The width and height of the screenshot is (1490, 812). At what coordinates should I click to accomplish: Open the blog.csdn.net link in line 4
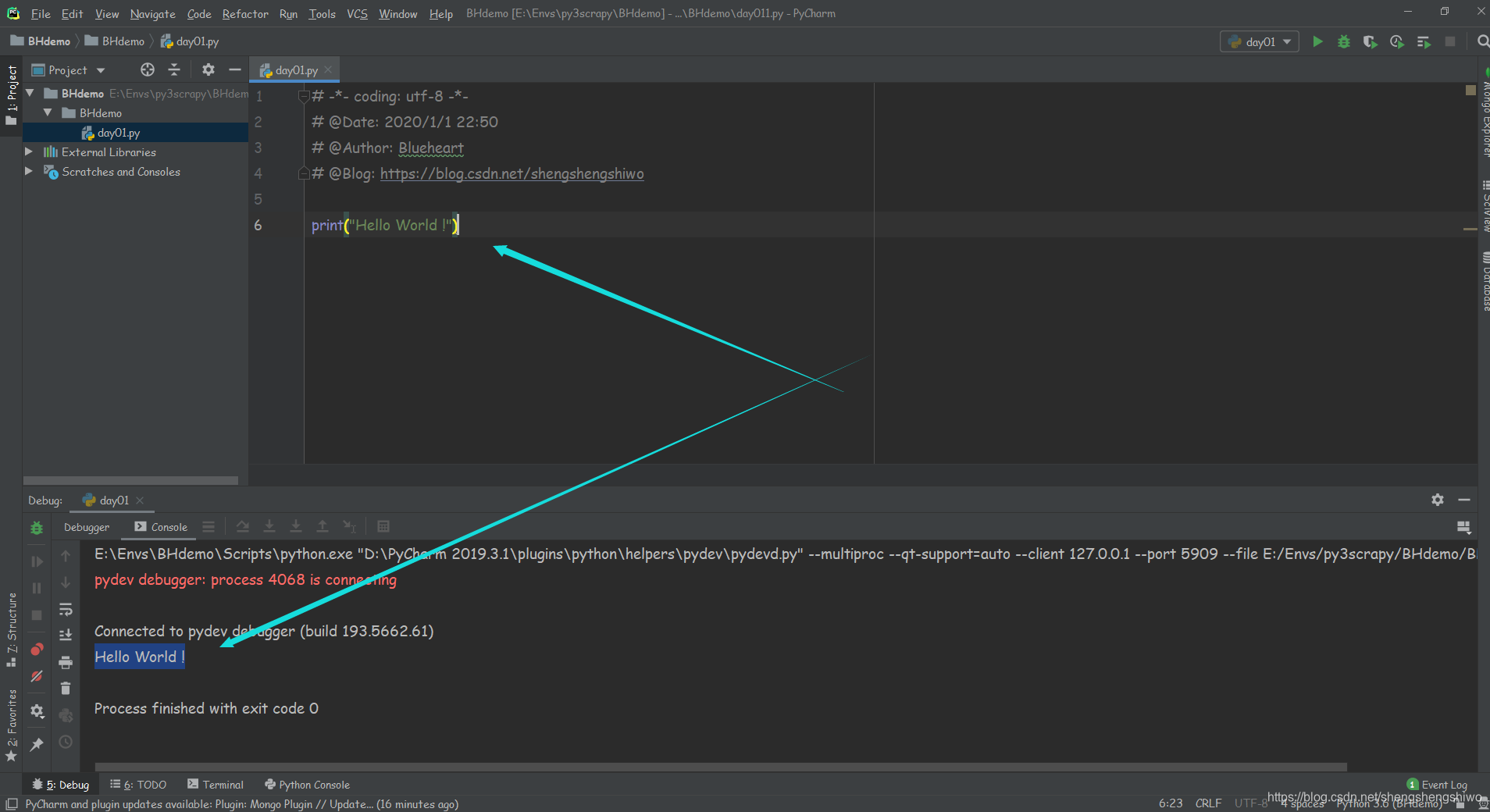click(x=512, y=173)
